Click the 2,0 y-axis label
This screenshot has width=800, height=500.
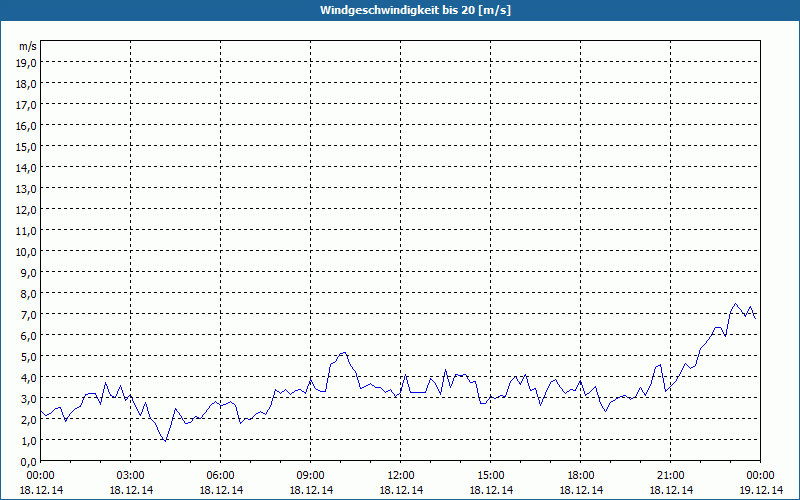[x=28, y=420]
